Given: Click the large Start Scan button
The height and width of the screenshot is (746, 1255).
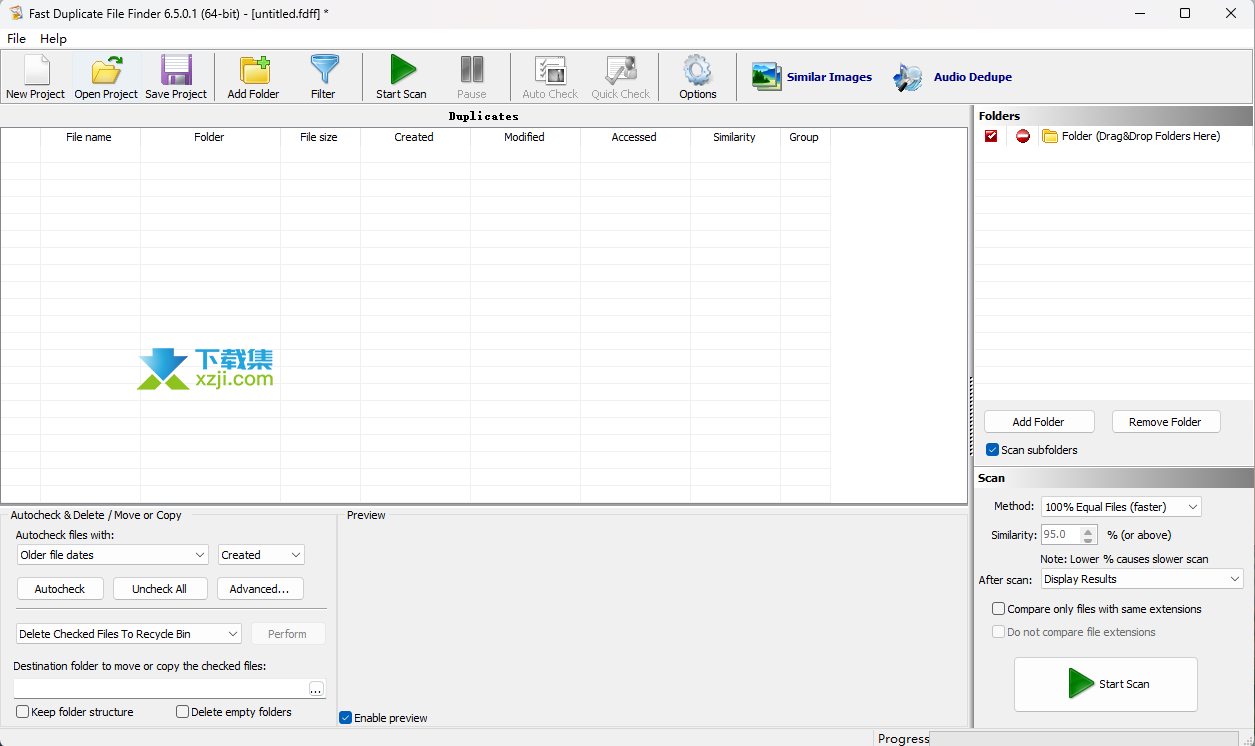Looking at the screenshot, I should (1106, 684).
